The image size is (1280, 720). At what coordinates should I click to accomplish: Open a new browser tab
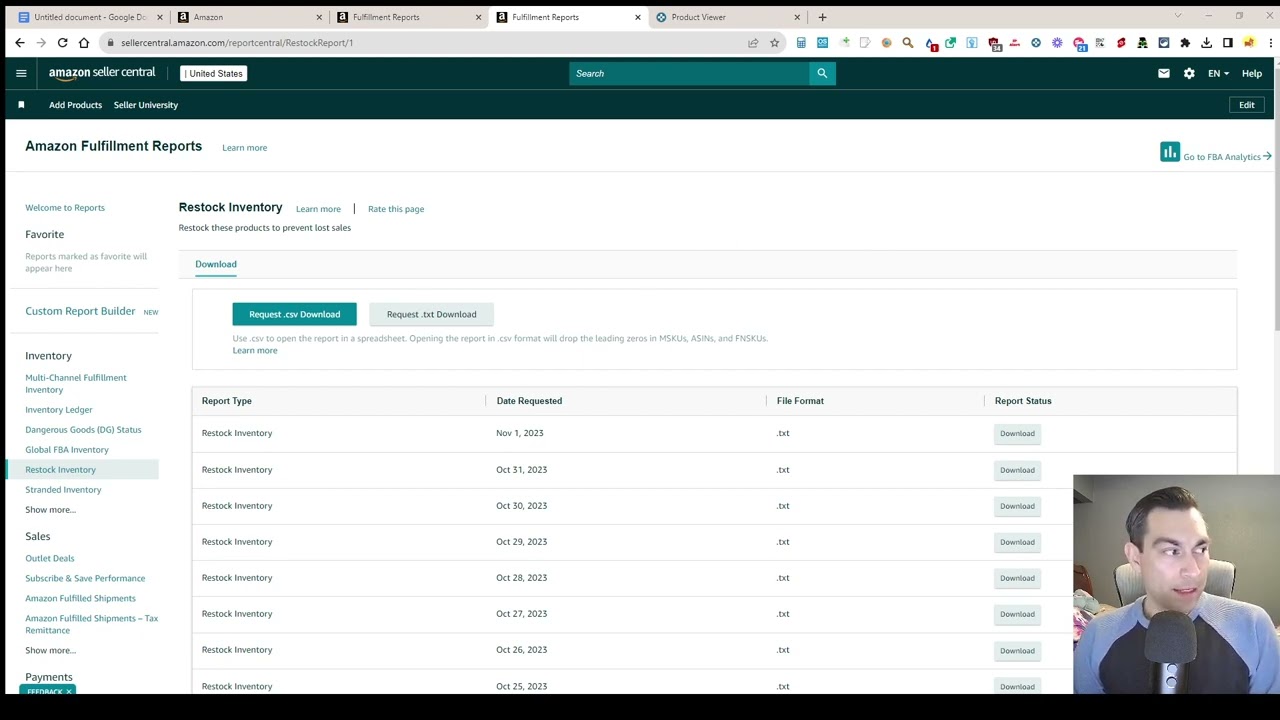(822, 17)
